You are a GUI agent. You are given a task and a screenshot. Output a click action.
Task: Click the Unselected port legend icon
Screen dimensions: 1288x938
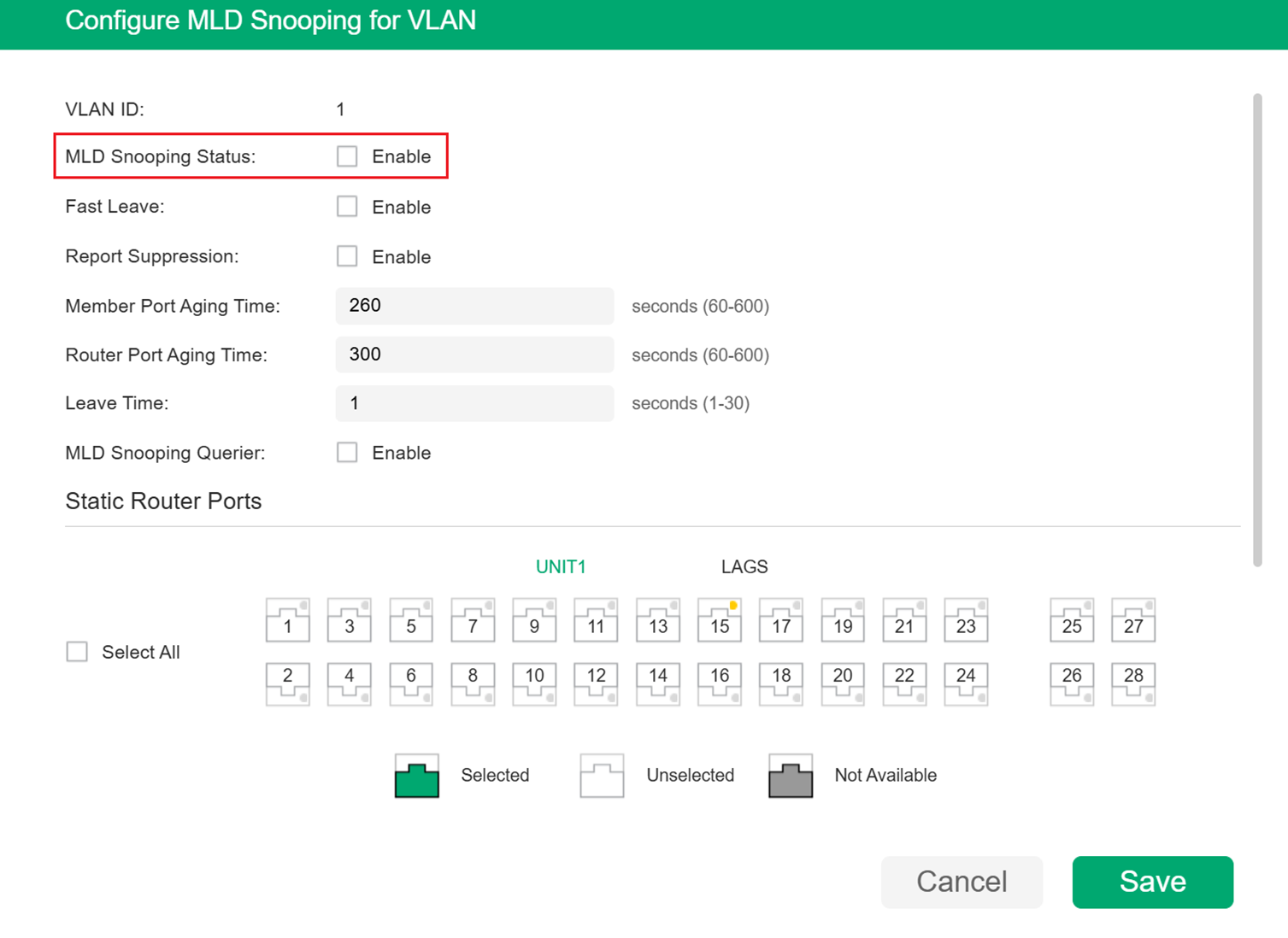(x=602, y=776)
